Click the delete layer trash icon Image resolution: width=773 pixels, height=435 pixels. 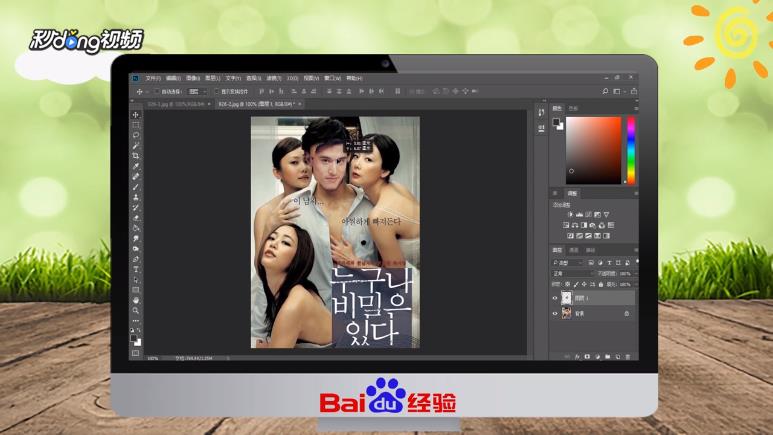coord(628,357)
